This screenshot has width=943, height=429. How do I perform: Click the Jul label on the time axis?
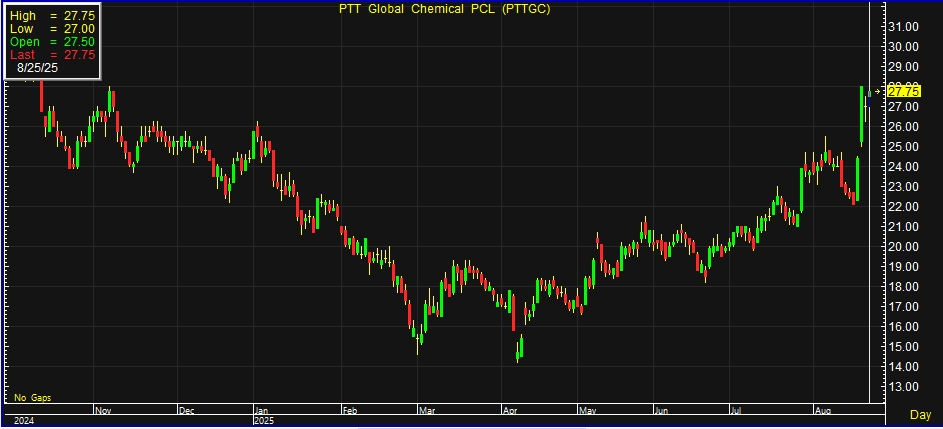point(736,410)
